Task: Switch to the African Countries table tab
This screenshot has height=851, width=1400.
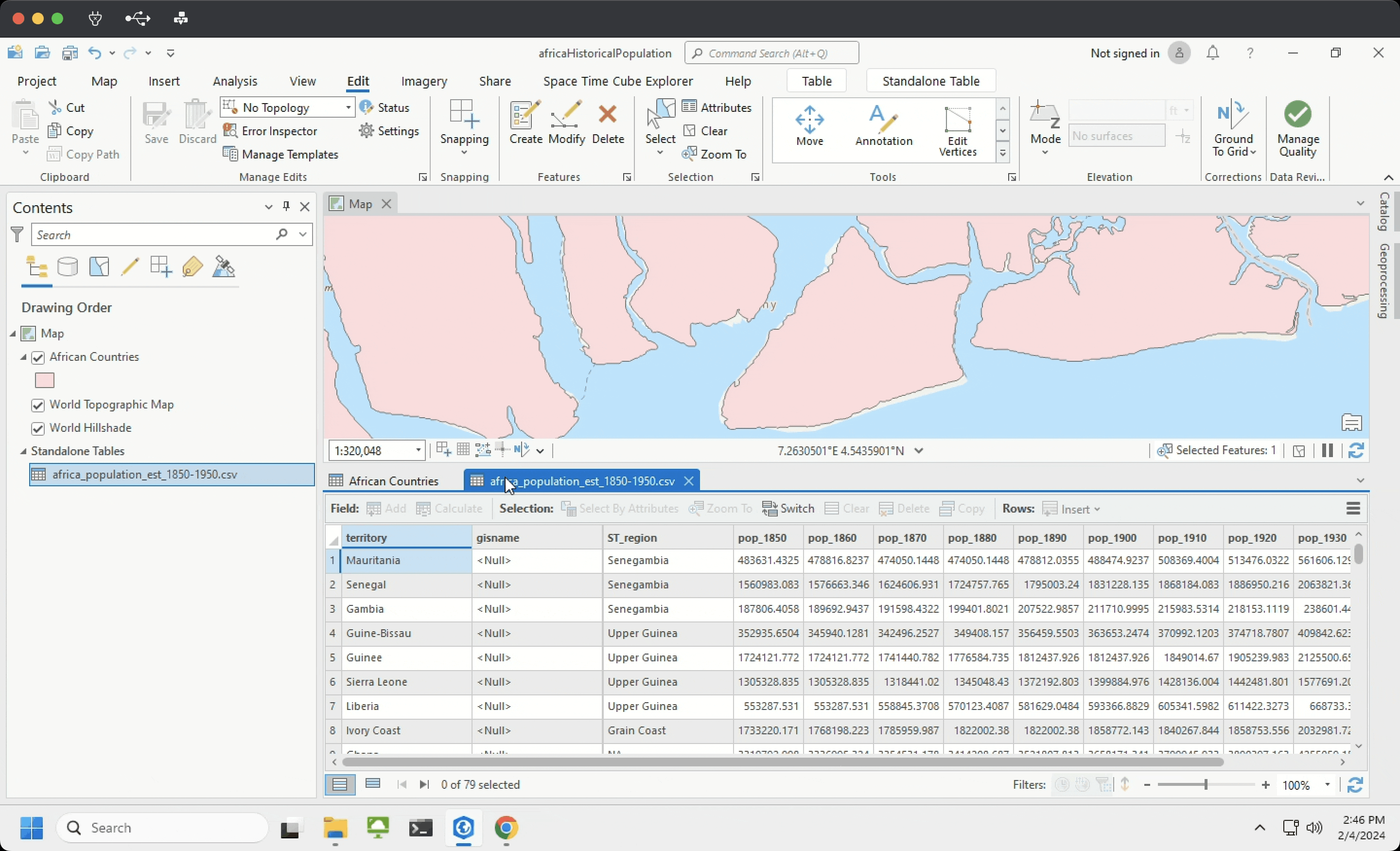Action: click(x=393, y=481)
